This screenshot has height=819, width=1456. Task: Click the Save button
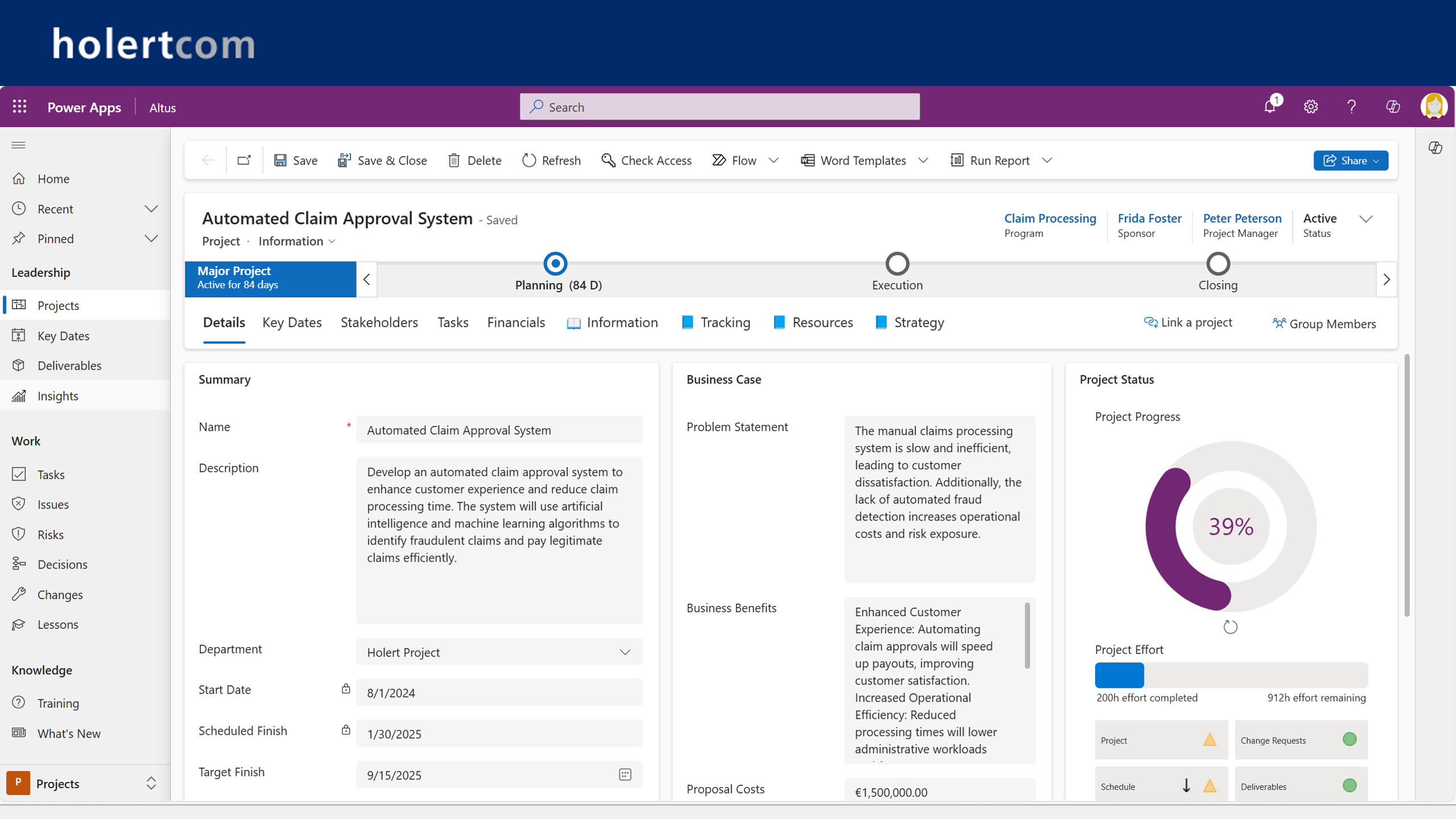pos(295,161)
